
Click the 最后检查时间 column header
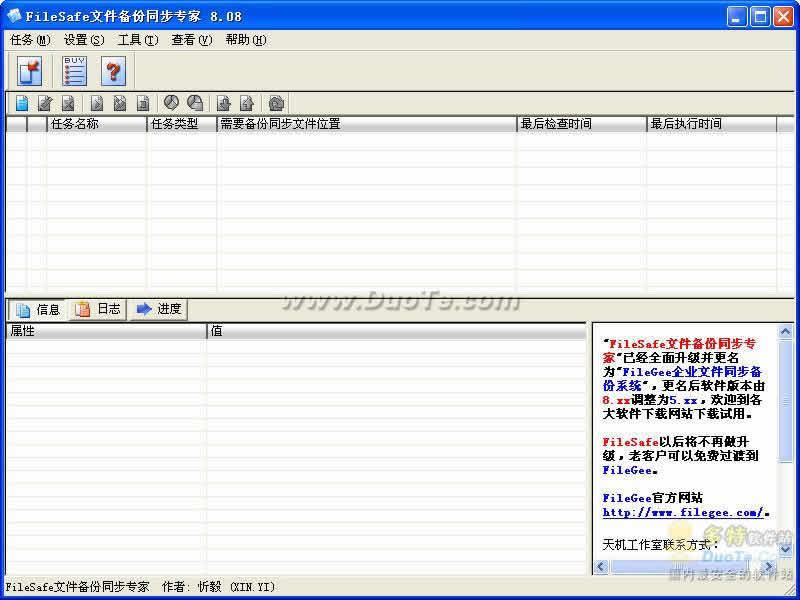(582, 124)
